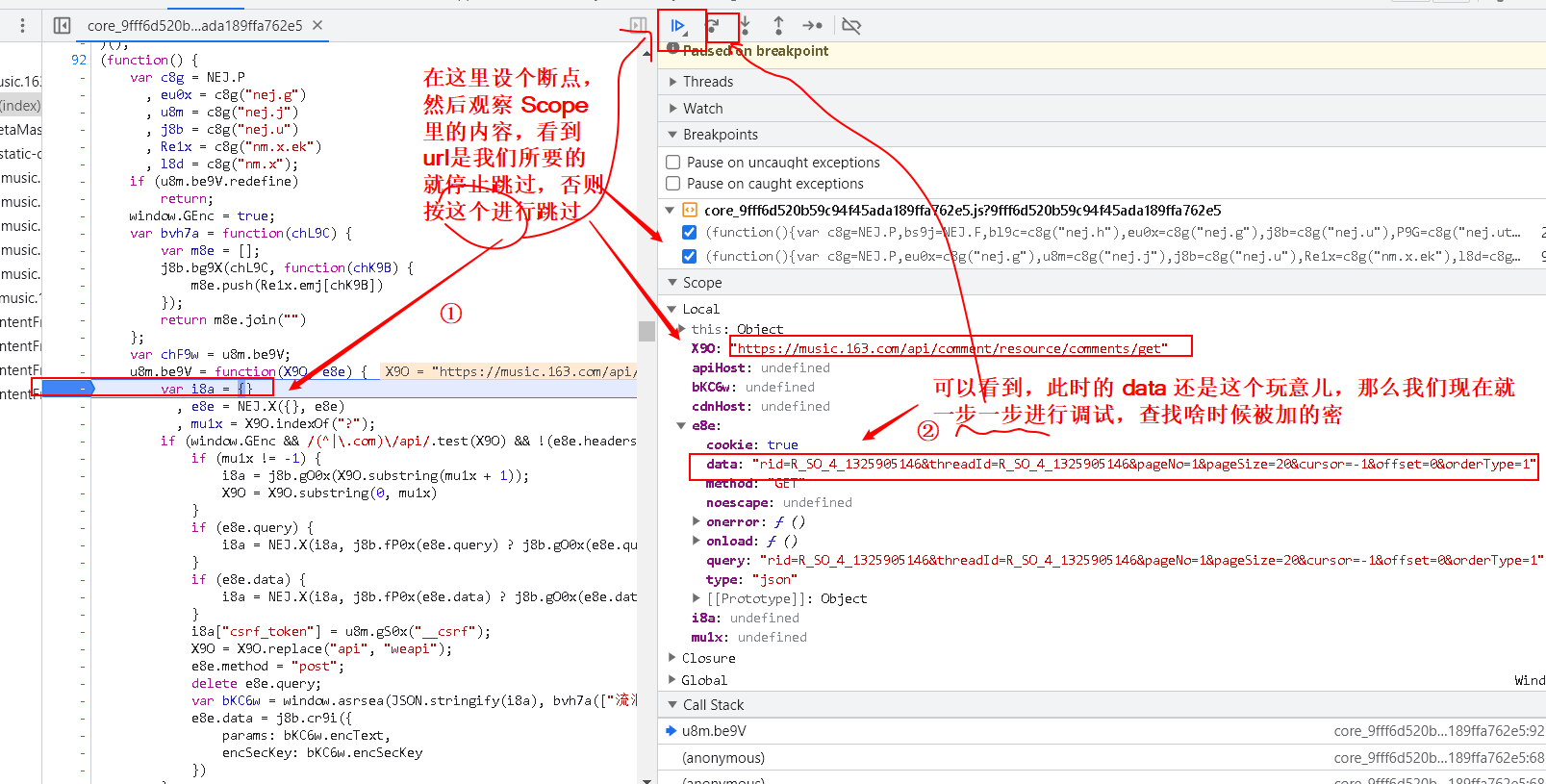Toggle the debugger sidebar pane icon
This screenshot has height=784, width=1546.
point(638,25)
